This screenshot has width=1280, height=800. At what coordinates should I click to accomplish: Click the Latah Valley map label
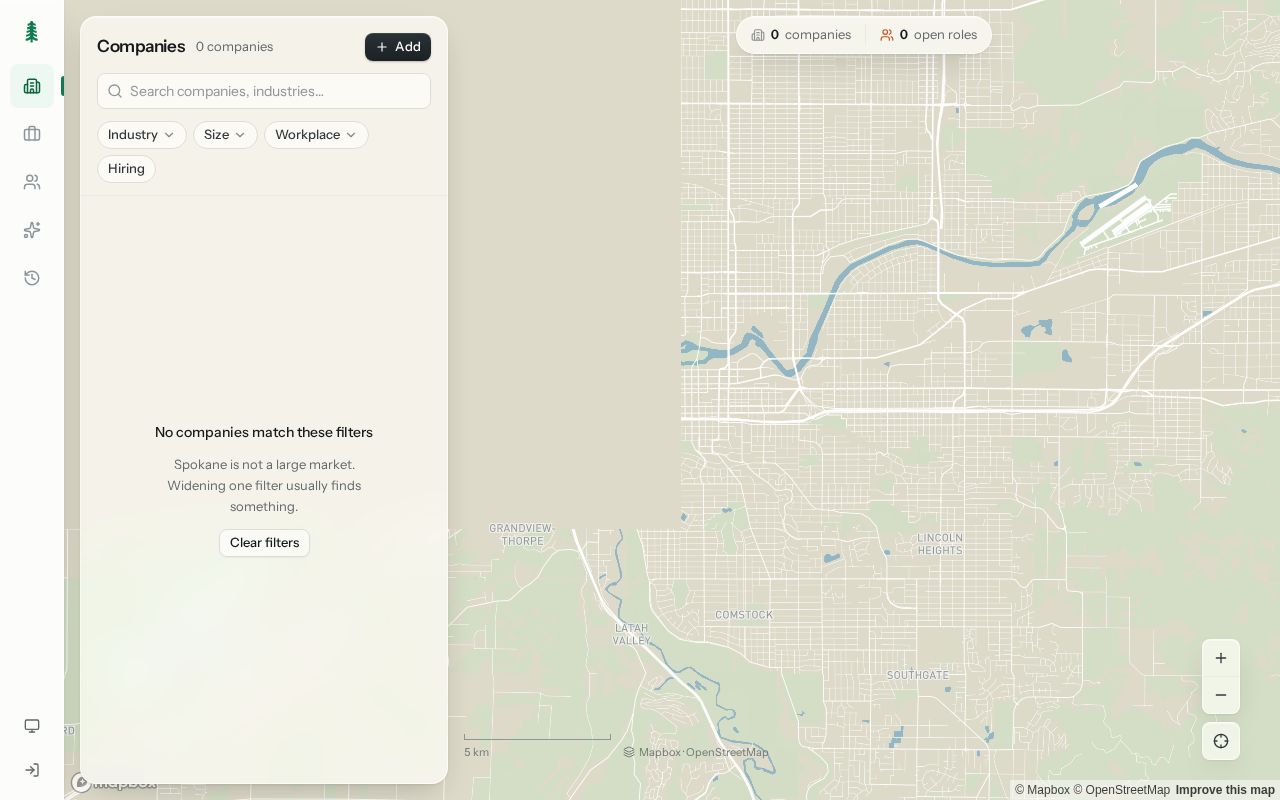(632, 634)
